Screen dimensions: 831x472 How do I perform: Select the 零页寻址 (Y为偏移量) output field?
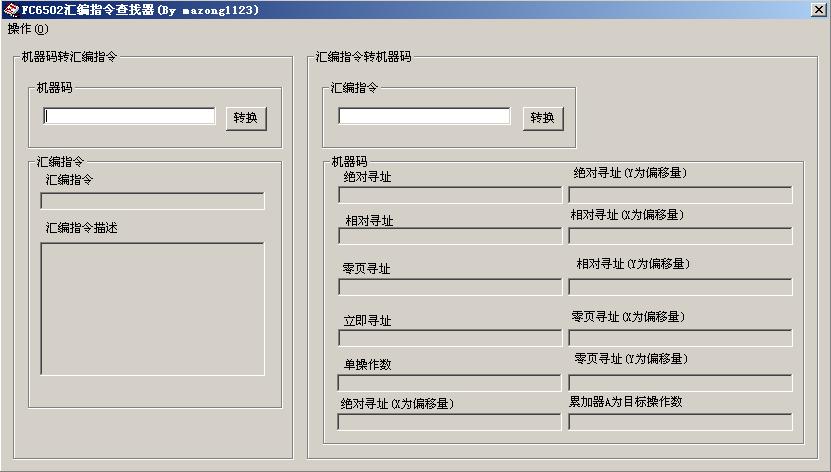(x=680, y=383)
